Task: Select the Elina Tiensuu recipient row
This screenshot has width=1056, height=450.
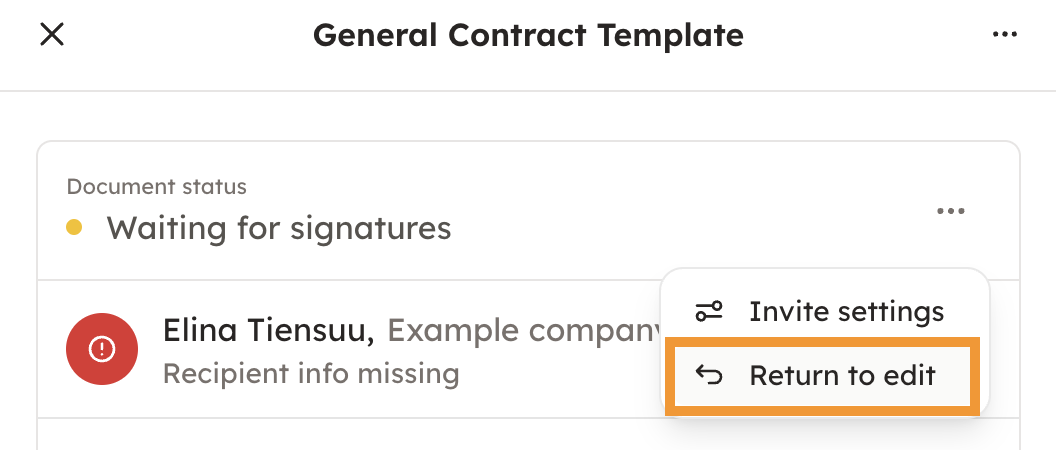Action: pyautogui.click(x=400, y=350)
